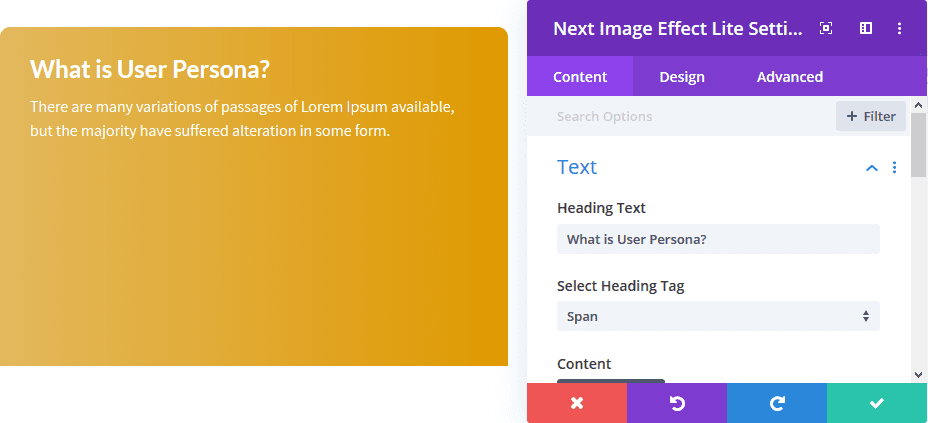Select the preview heading What is User Persona
The image size is (928, 423).
[150, 69]
